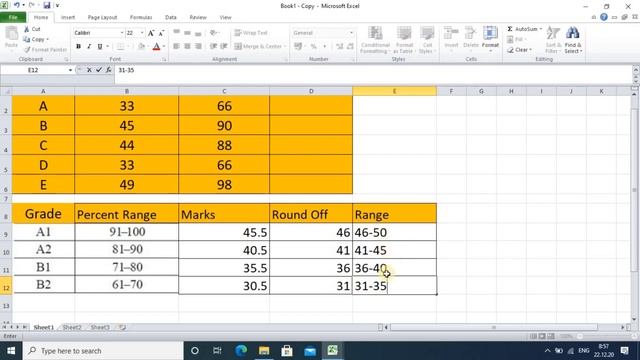Switch to the Data tab
Image resolution: width=640 pixels, height=360 pixels.
(x=171, y=17)
